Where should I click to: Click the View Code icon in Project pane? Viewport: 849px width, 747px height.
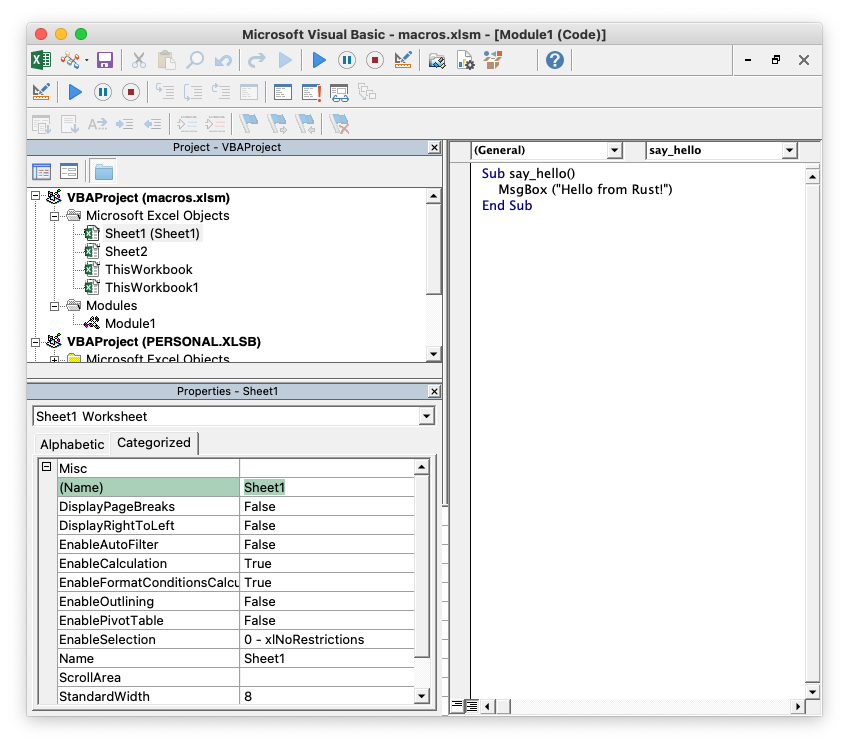pos(41,172)
